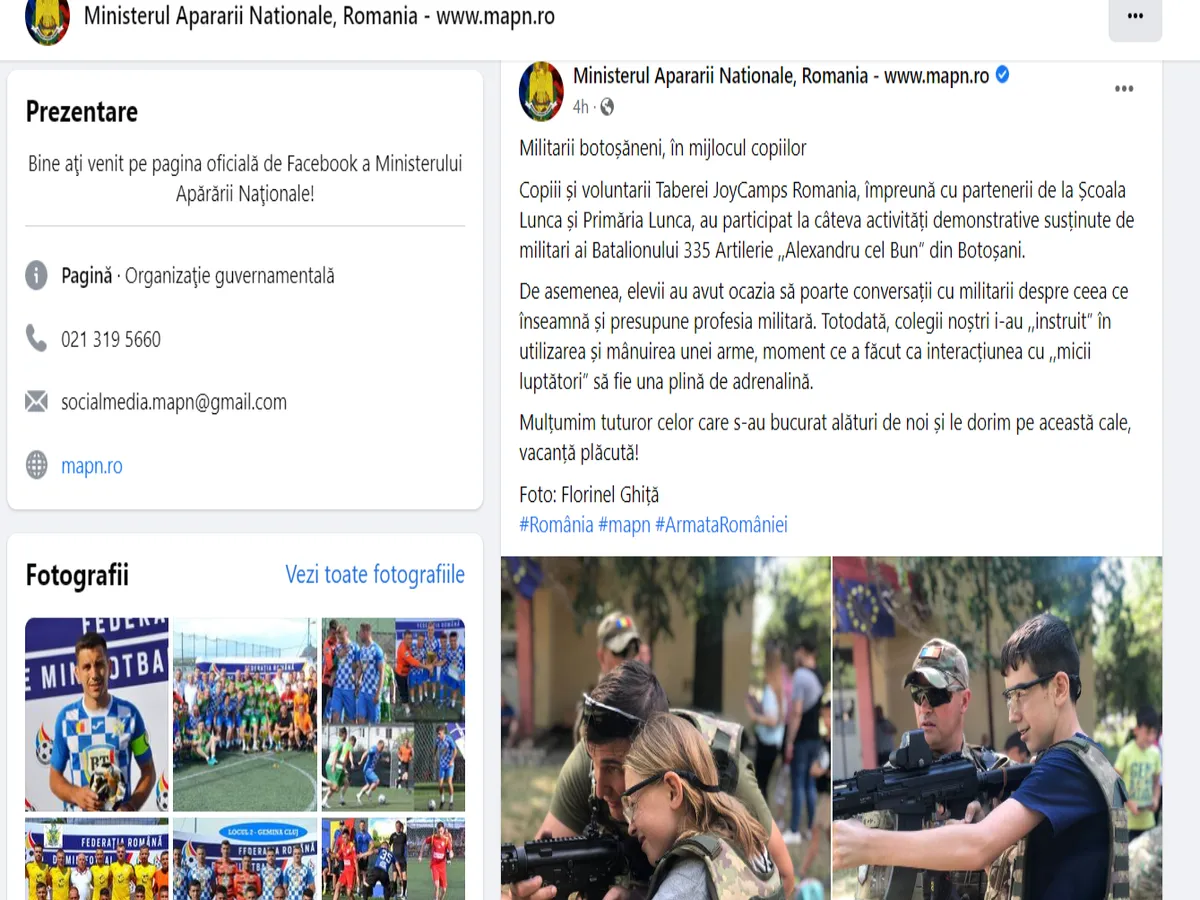This screenshot has width=1200, height=900.
Task: Open the mapn.ro website link
Action: [x=92, y=466]
